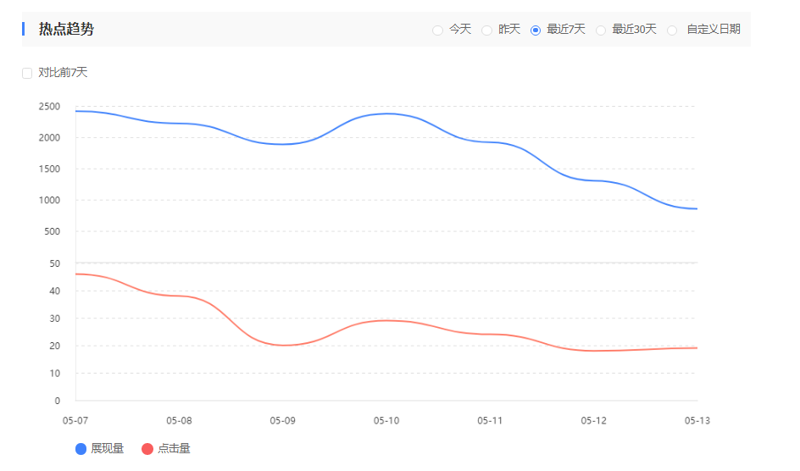Click the 05-09 date axis label
The height and width of the screenshot is (471, 800).
pos(283,421)
